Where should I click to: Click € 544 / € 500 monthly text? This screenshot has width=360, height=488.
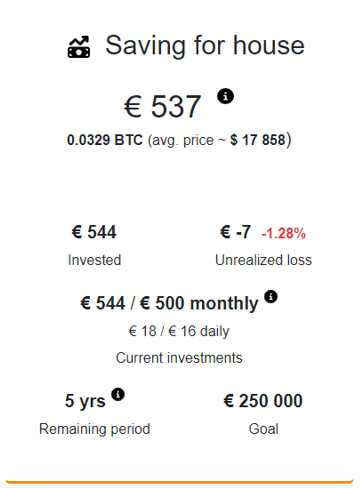(x=169, y=304)
